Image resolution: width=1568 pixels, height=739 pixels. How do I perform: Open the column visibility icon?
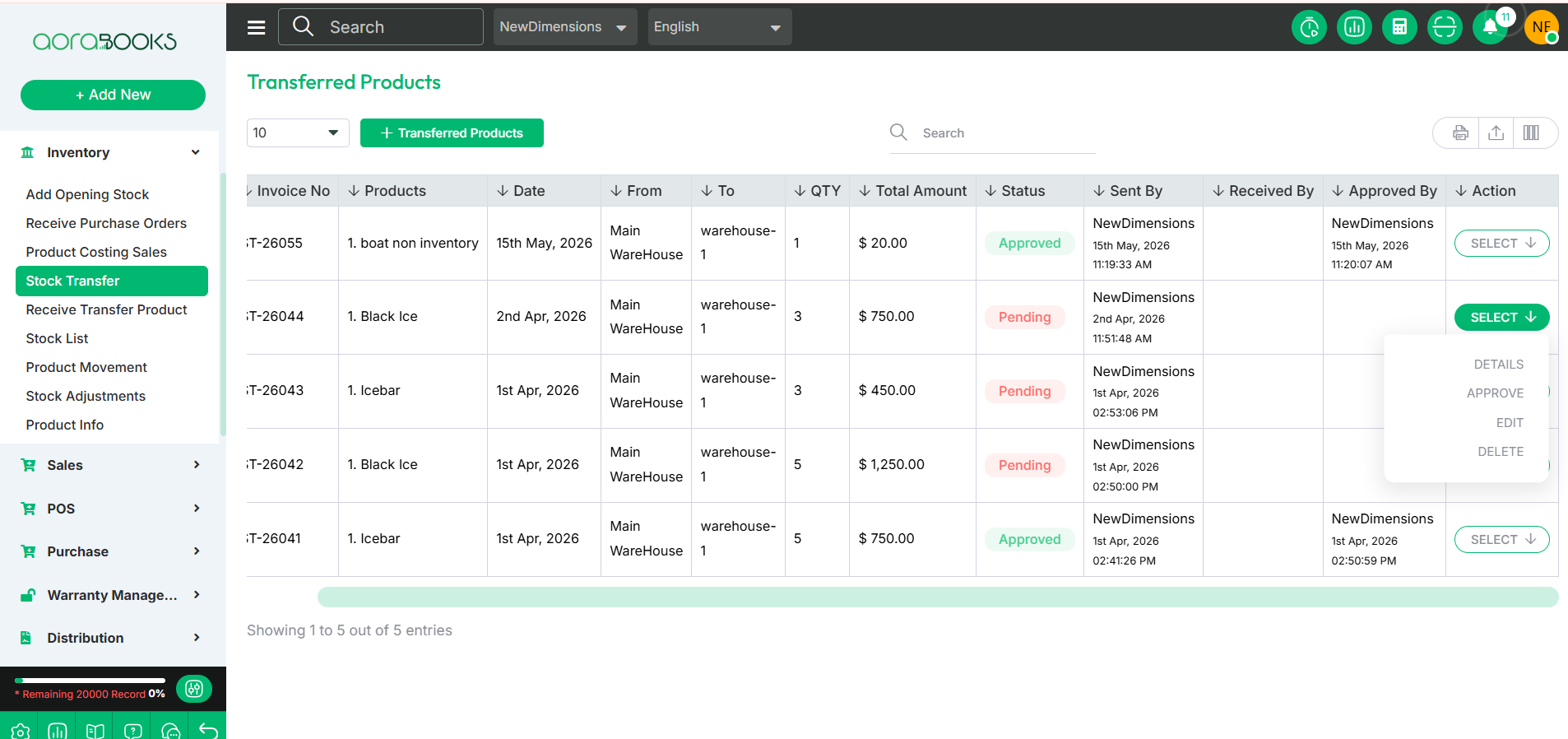(x=1531, y=132)
